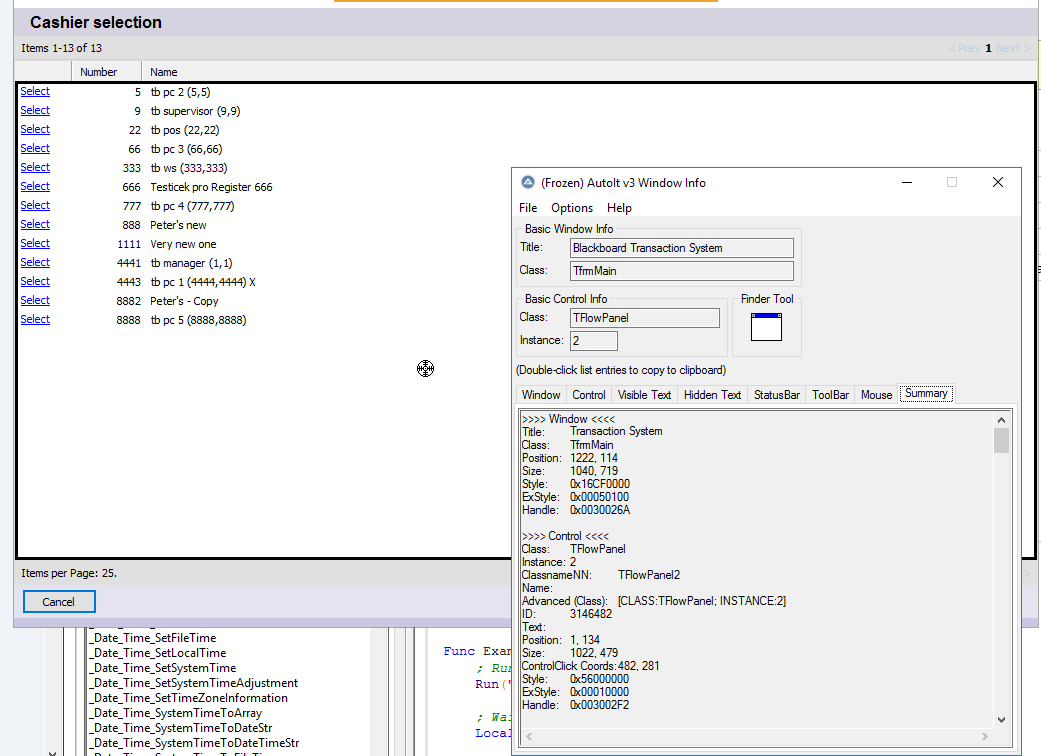Select cashier Very new one
The image size is (1041, 756).
(x=35, y=244)
